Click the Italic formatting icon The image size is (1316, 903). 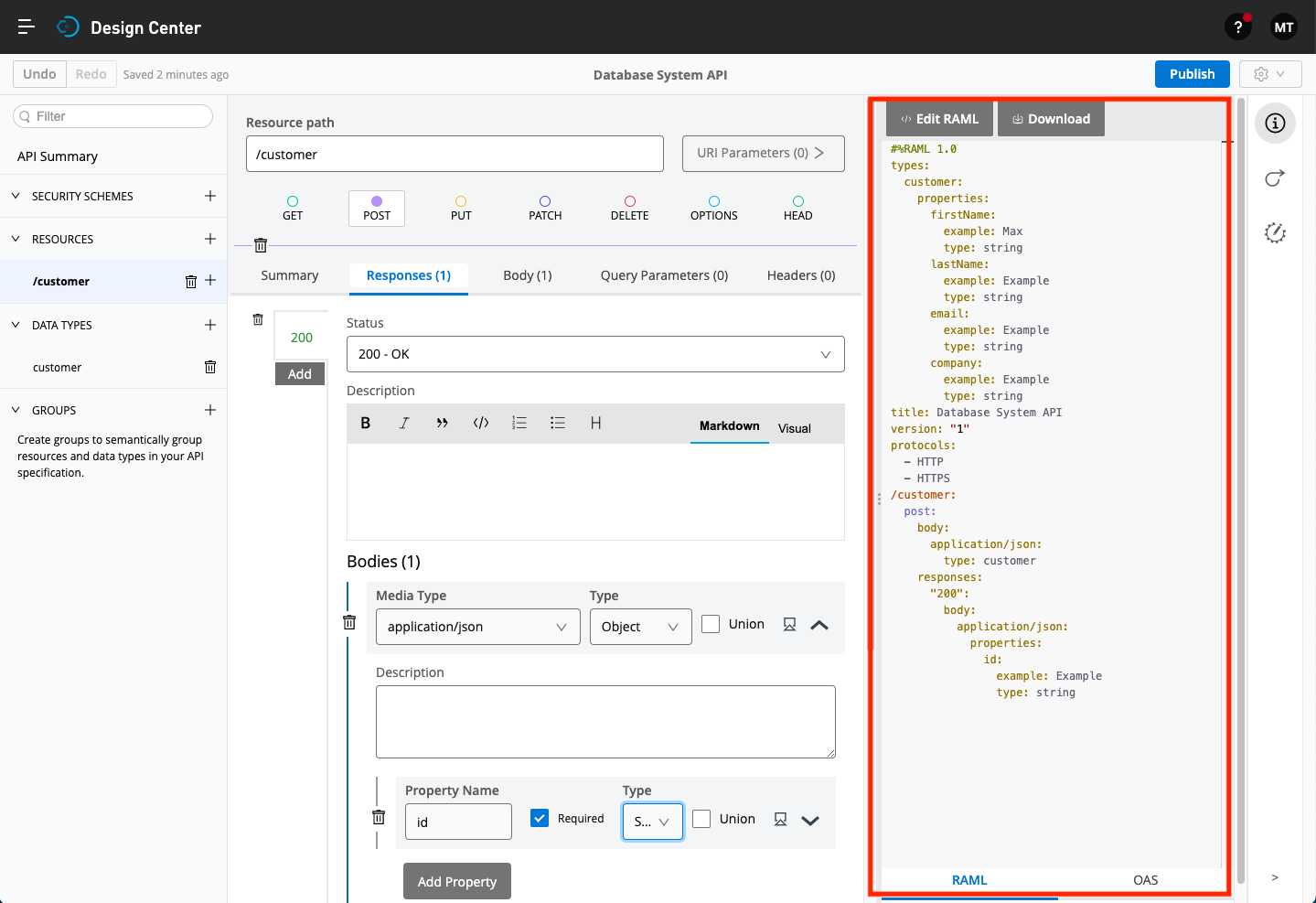(404, 423)
